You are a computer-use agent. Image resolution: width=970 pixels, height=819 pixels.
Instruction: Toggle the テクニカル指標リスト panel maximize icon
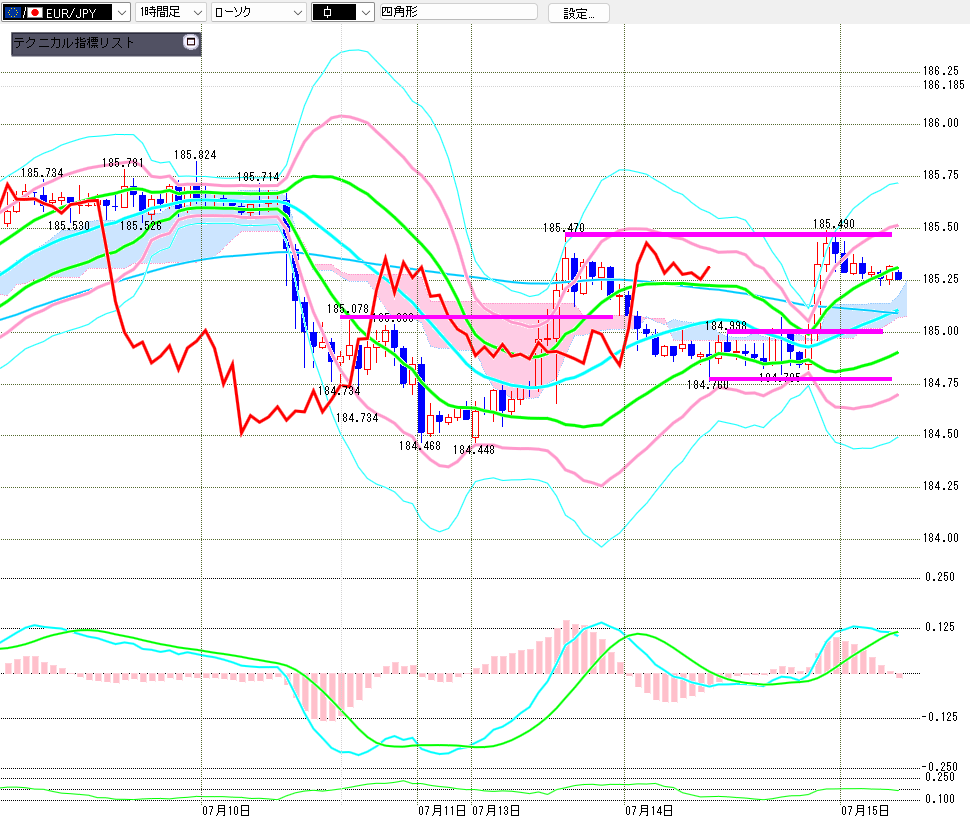[191, 42]
